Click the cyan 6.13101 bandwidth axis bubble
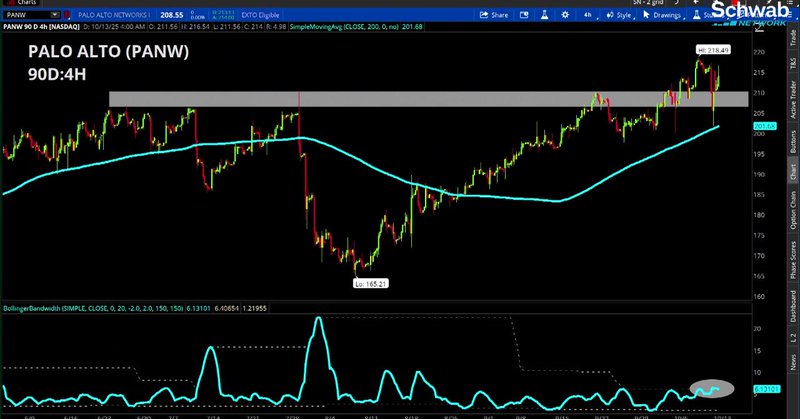This screenshot has height=419, width=800. [766, 389]
